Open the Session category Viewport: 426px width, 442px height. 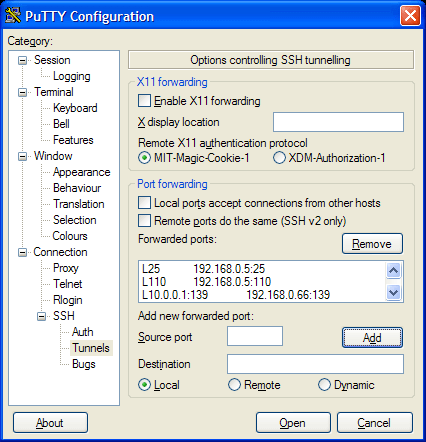(x=52, y=60)
